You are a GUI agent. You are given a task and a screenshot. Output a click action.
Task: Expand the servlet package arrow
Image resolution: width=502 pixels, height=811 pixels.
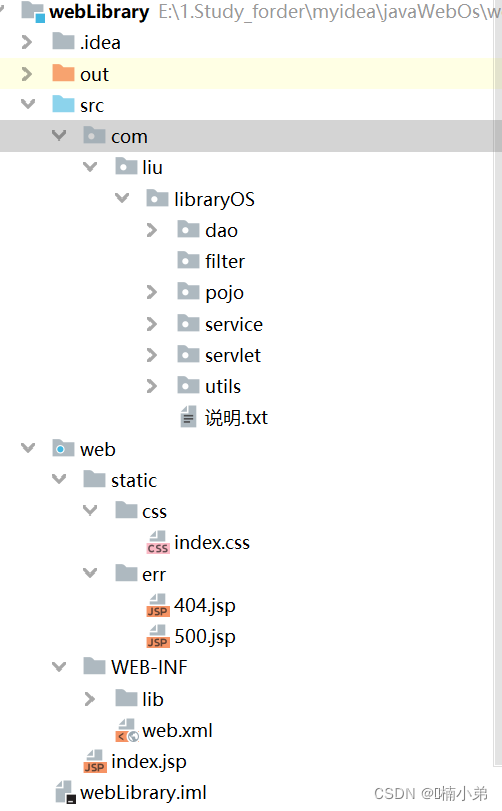[151, 355]
